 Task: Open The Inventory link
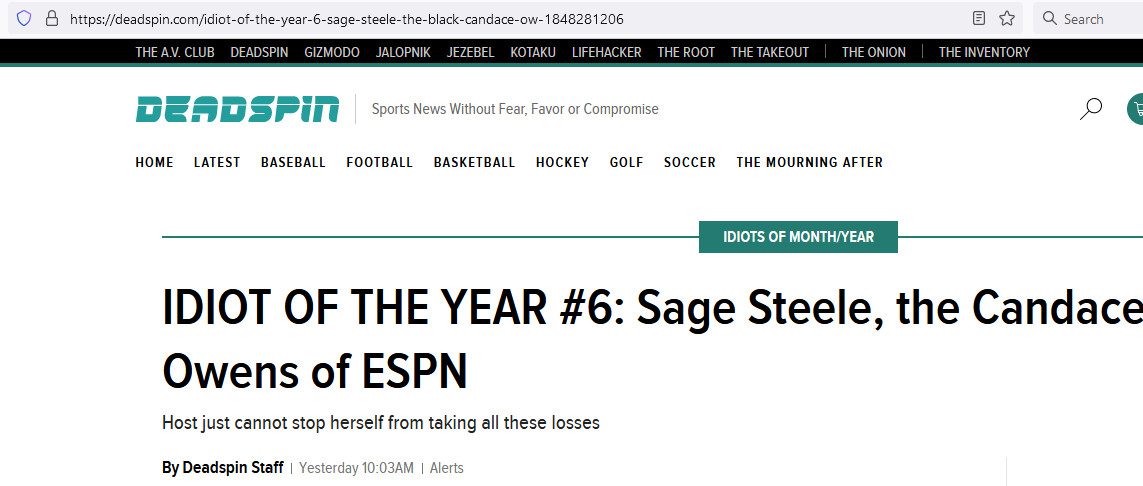(984, 52)
